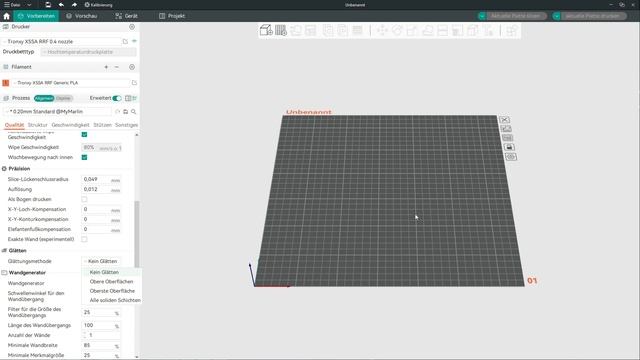Switch to the Struktur tab
The height and width of the screenshot is (360, 640).
pyautogui.click(x=38, y=125)
